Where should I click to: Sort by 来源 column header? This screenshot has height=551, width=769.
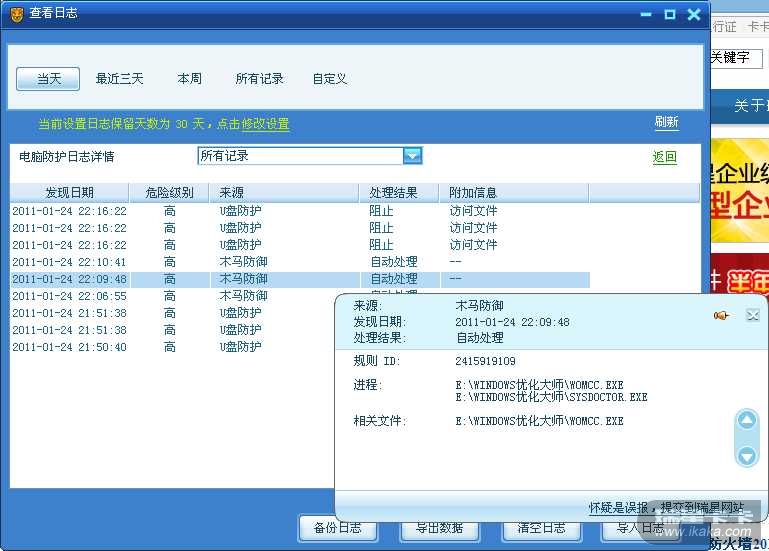284,192
